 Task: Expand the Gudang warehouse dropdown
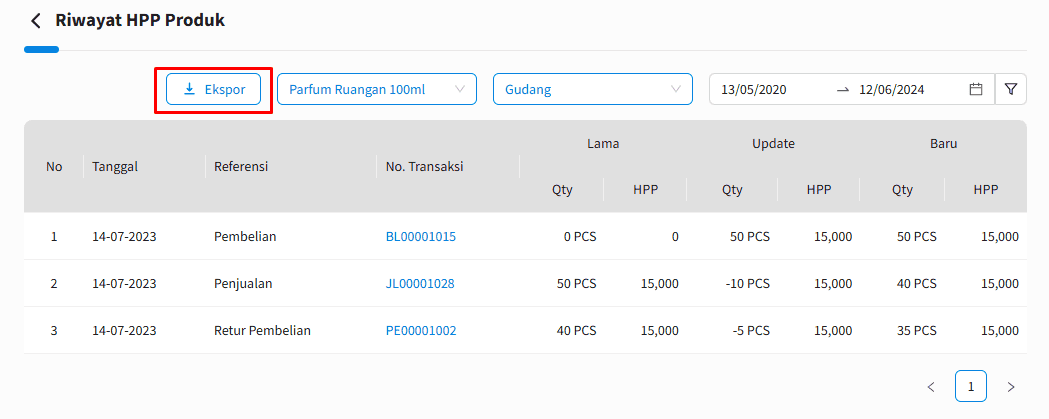(x=593, y=89)
